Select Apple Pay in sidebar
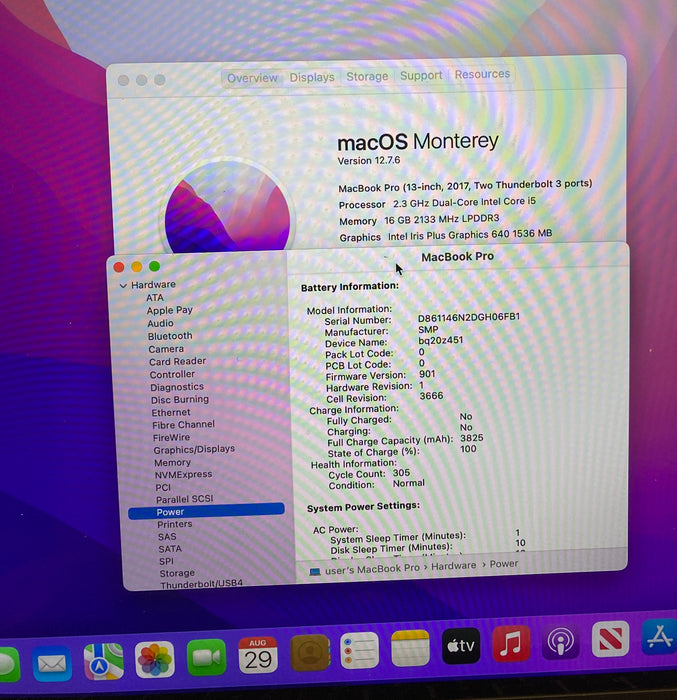Image resolution: width=677 pixels, height=700 pixels. click(170, 310)
